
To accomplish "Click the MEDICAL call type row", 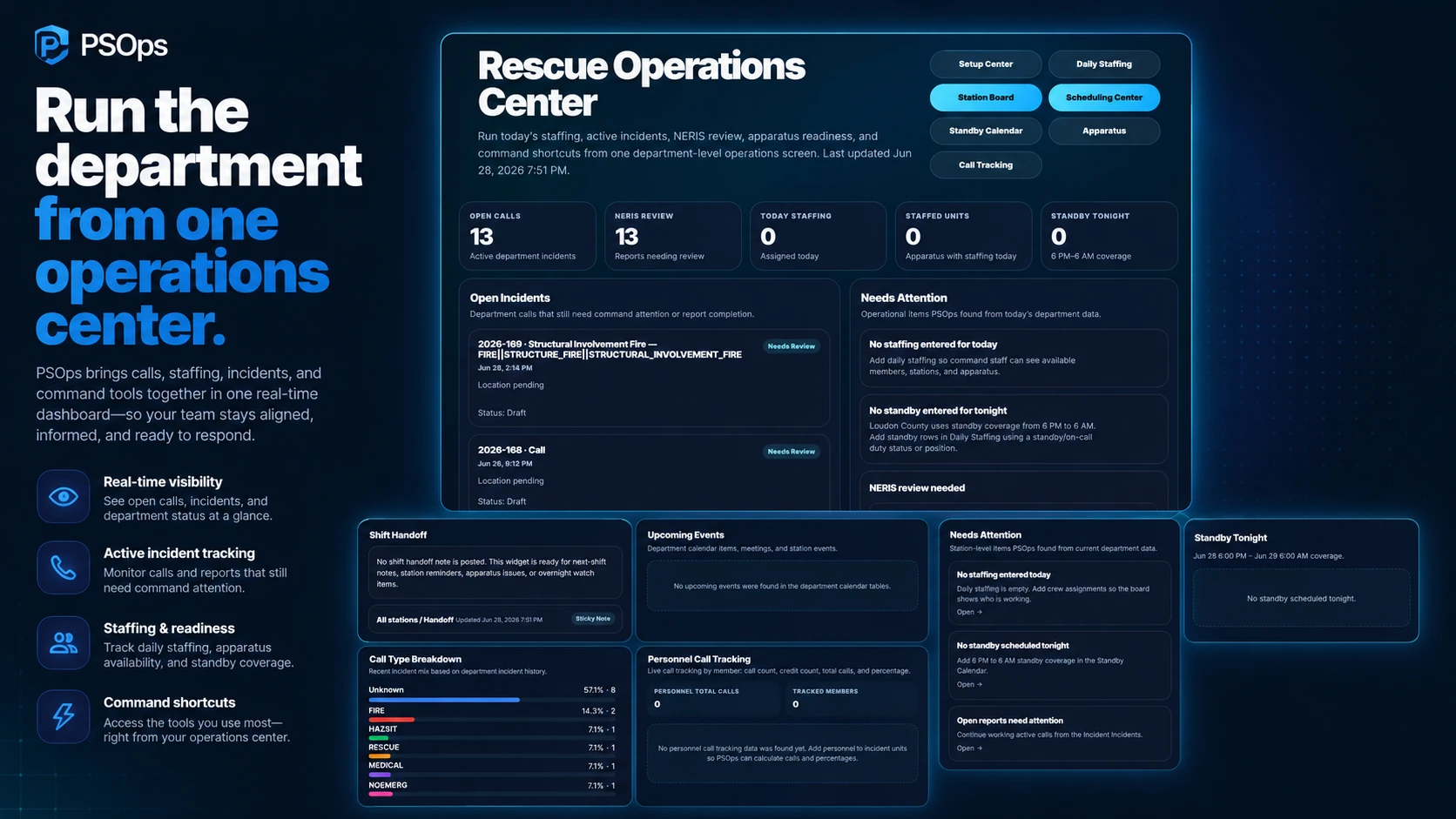I will tap(492, 769).
